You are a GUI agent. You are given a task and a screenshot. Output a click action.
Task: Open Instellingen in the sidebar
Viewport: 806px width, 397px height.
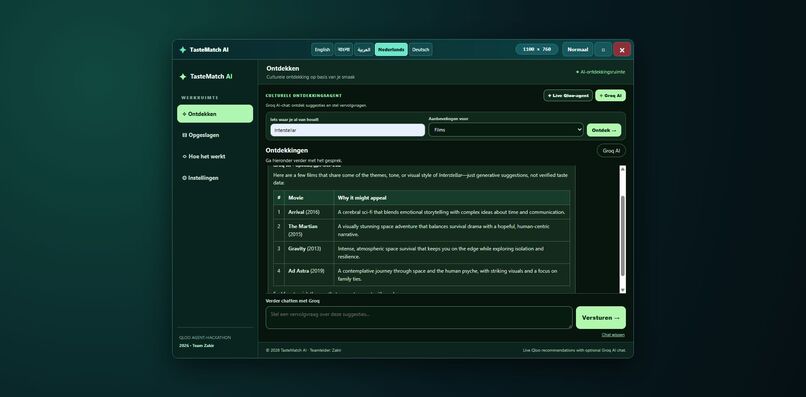click(215, 178)
